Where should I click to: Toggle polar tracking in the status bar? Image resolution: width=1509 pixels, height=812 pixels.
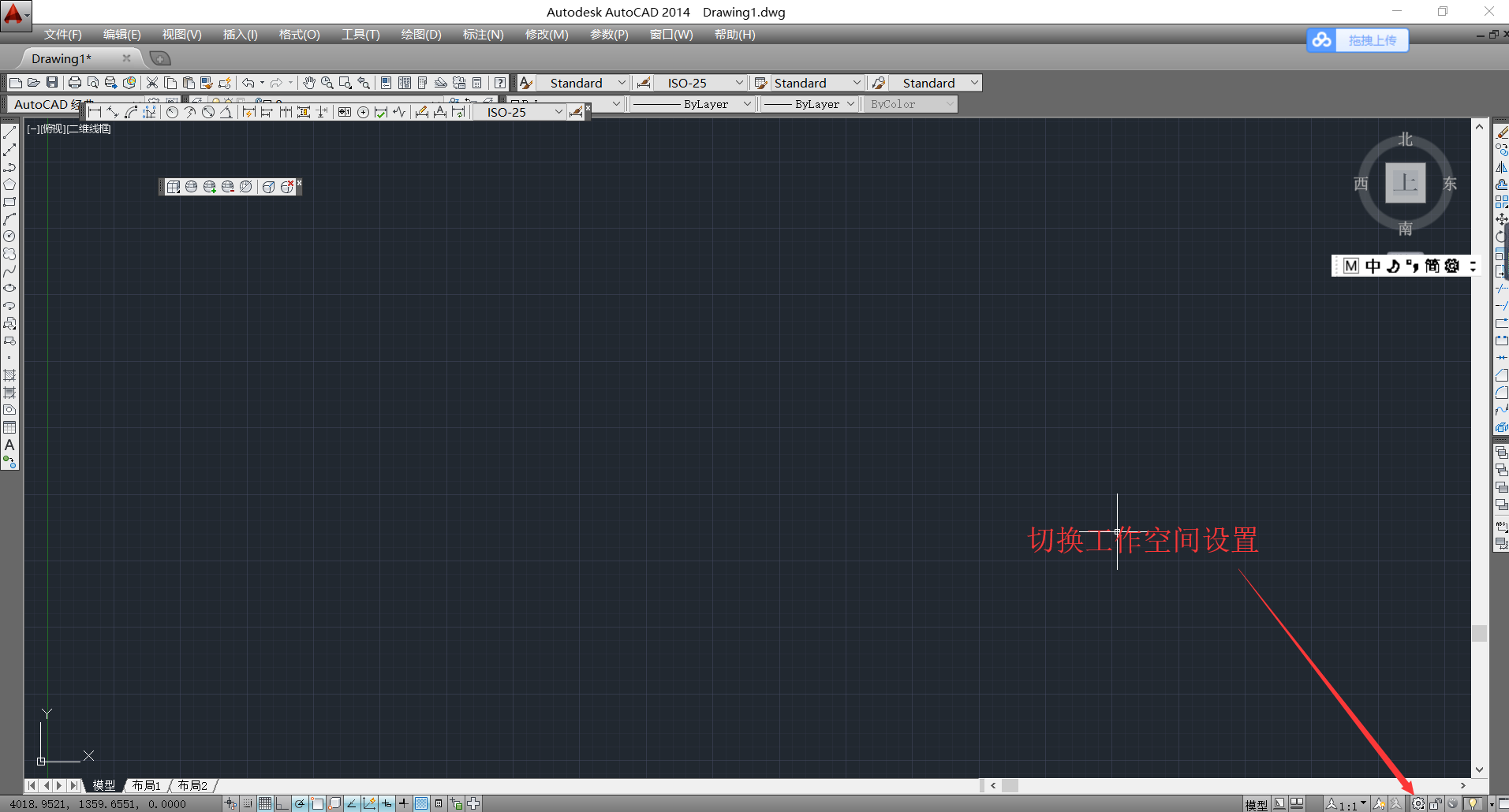[300, 803]
